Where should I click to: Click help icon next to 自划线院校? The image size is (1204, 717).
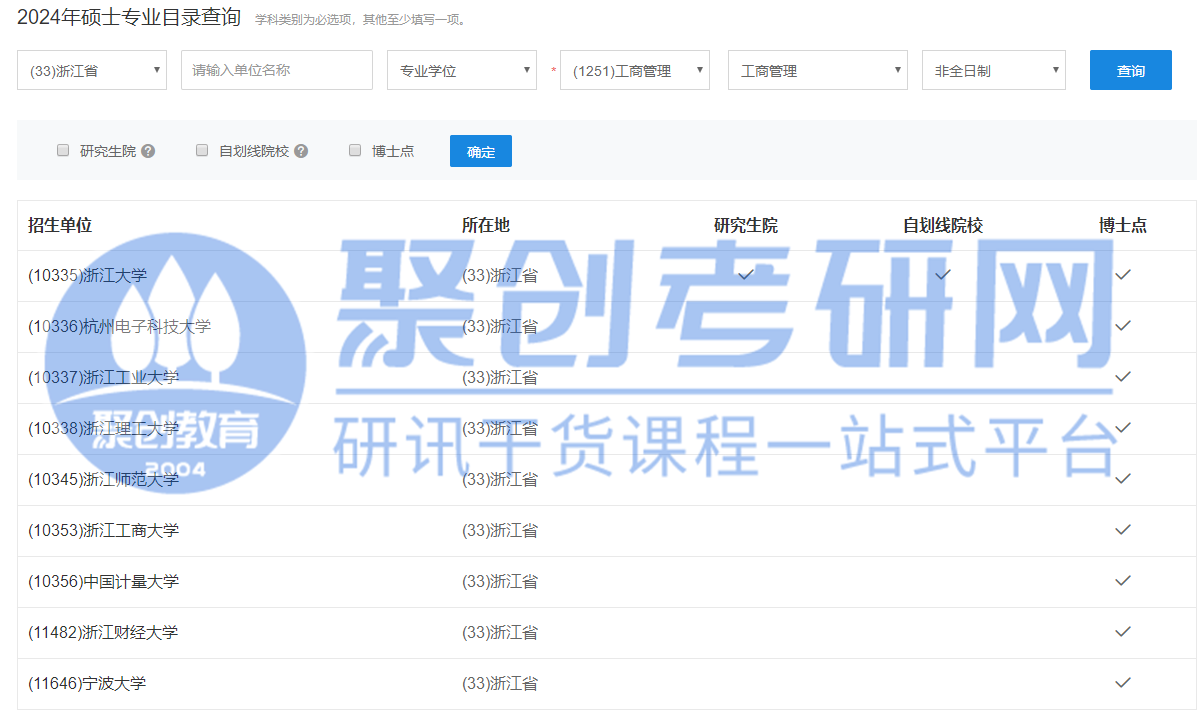(x=301, y=151)
